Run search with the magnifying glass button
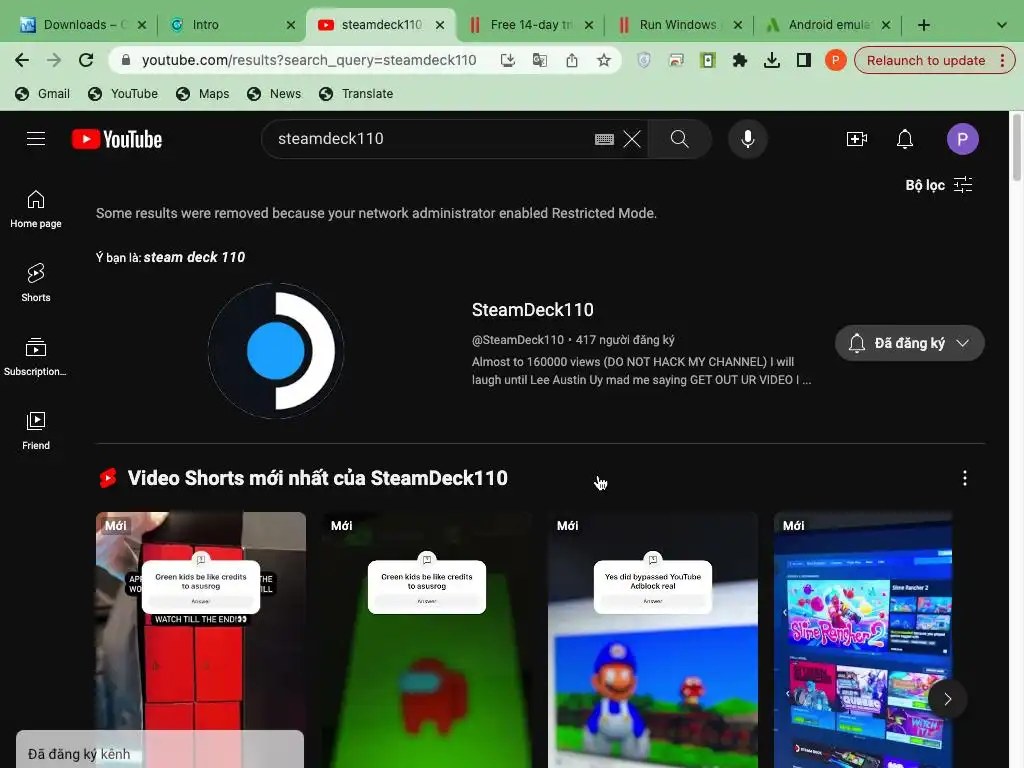Image resolution: width=1024 pixels, height=768 pixels. tap(679, 139)
